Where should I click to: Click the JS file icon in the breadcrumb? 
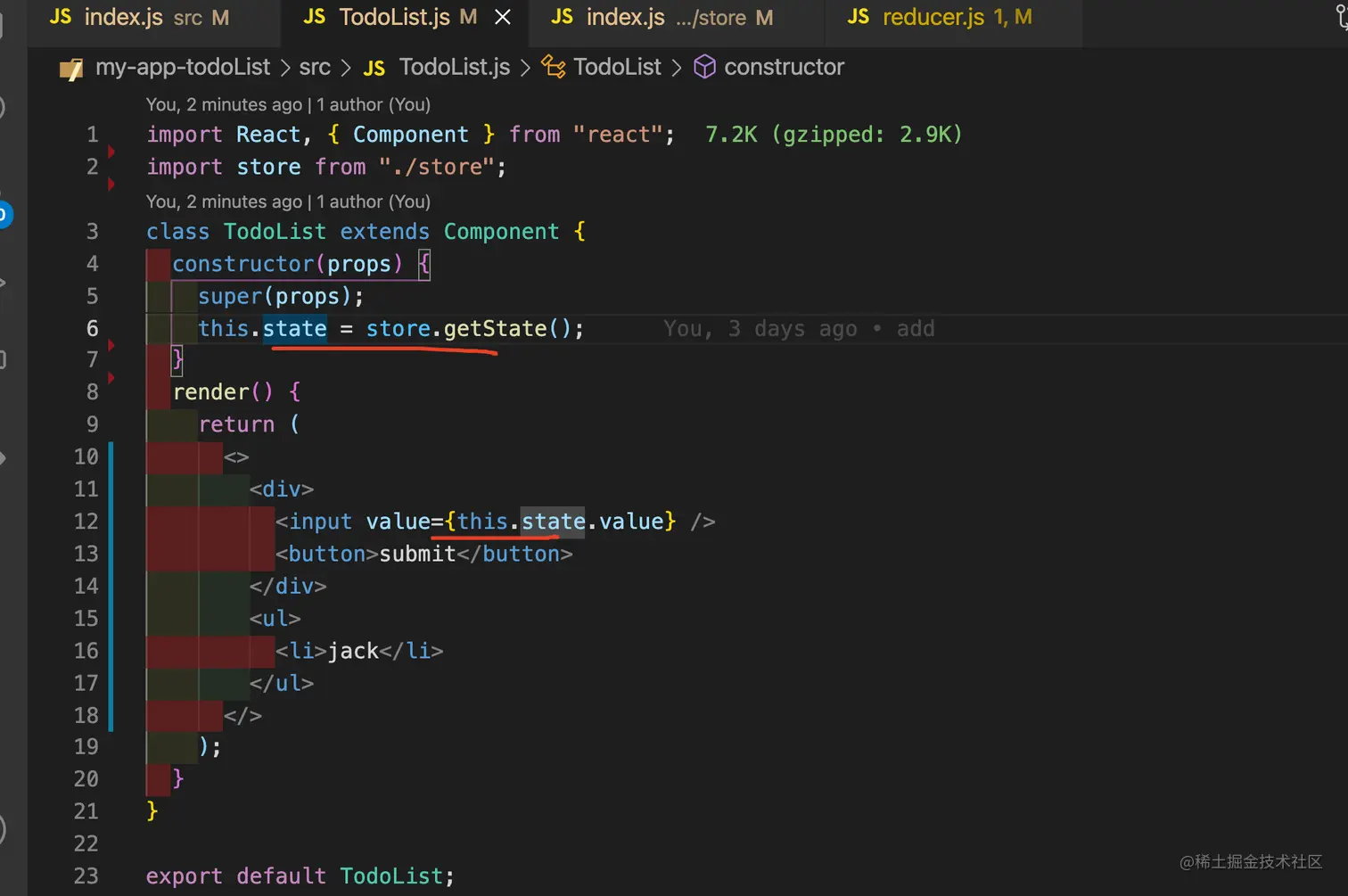point(374,68)
